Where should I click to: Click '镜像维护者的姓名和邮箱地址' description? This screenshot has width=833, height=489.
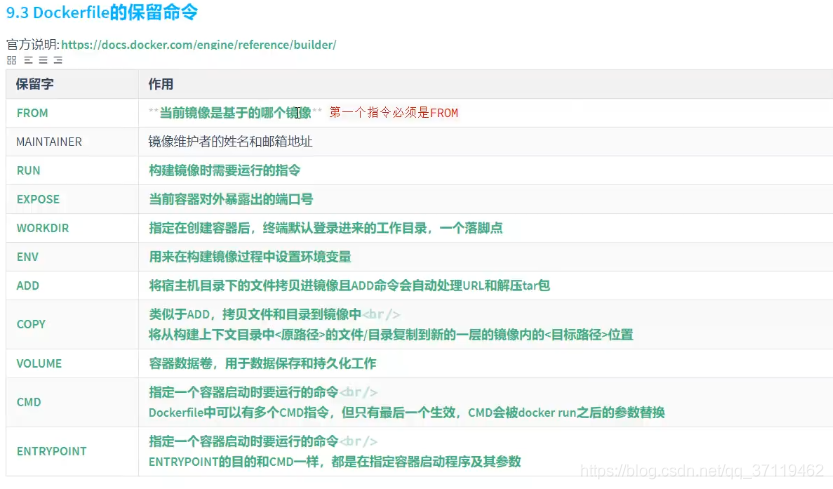[230, 141]
